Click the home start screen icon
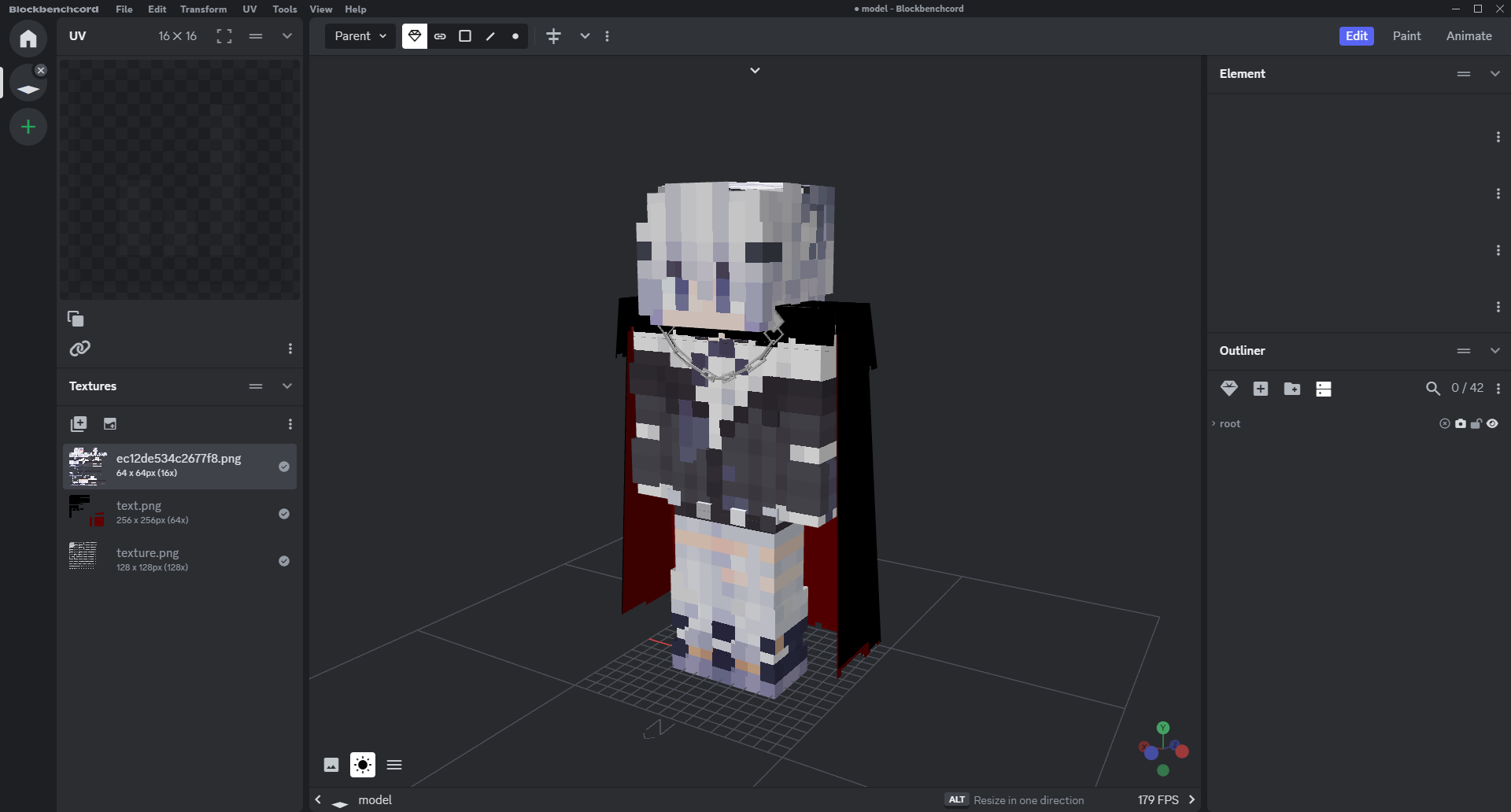Screen dimensions: 1511x812 pyautogui.click(x=28, y=39)
